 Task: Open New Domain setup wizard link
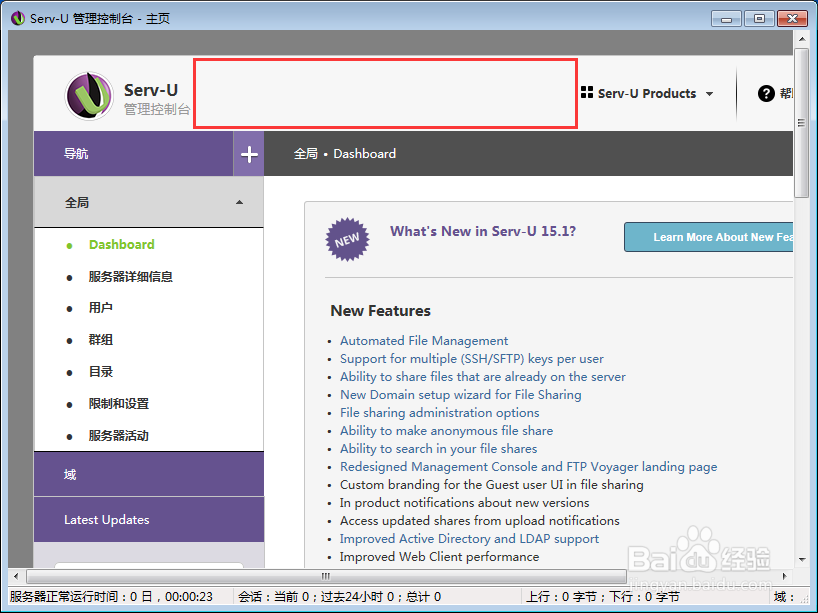pos(461,395)
